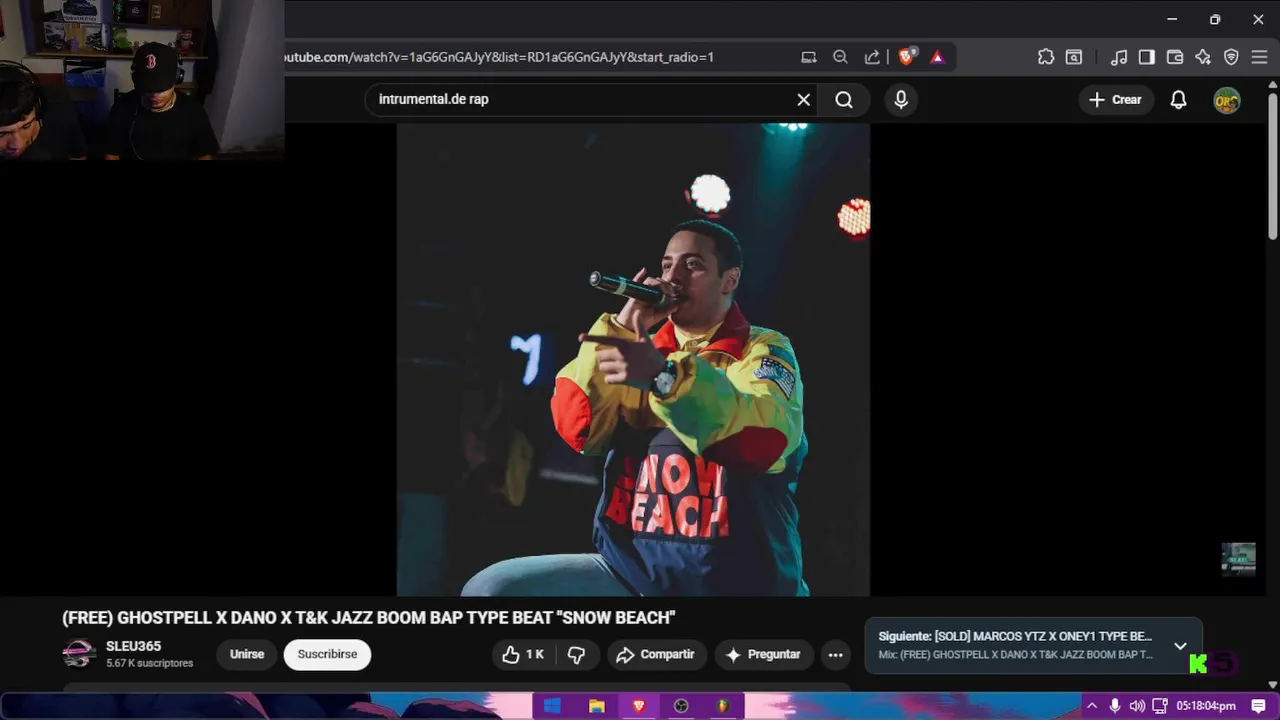Viewport: 1280px width, 720px height.
Task: Restore down the browser window
Action: (1214, 19)
